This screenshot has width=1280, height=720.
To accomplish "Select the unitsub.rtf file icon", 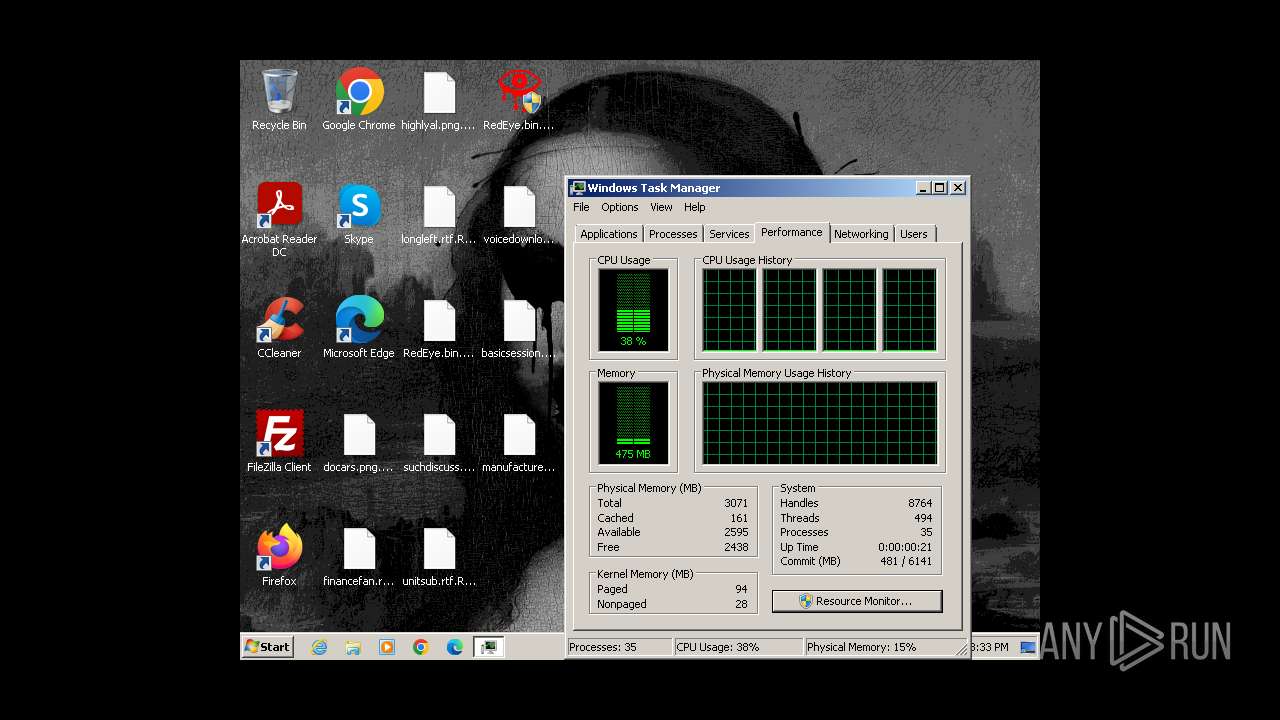I will [439, 556].
